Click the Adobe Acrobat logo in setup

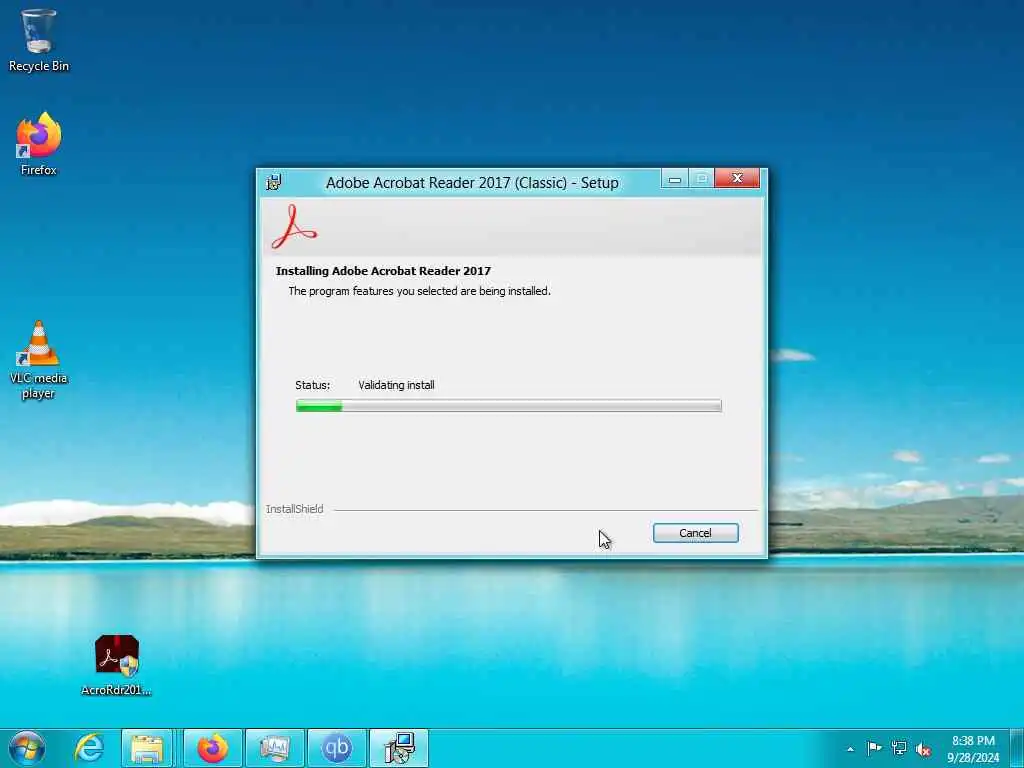(294, 227)
